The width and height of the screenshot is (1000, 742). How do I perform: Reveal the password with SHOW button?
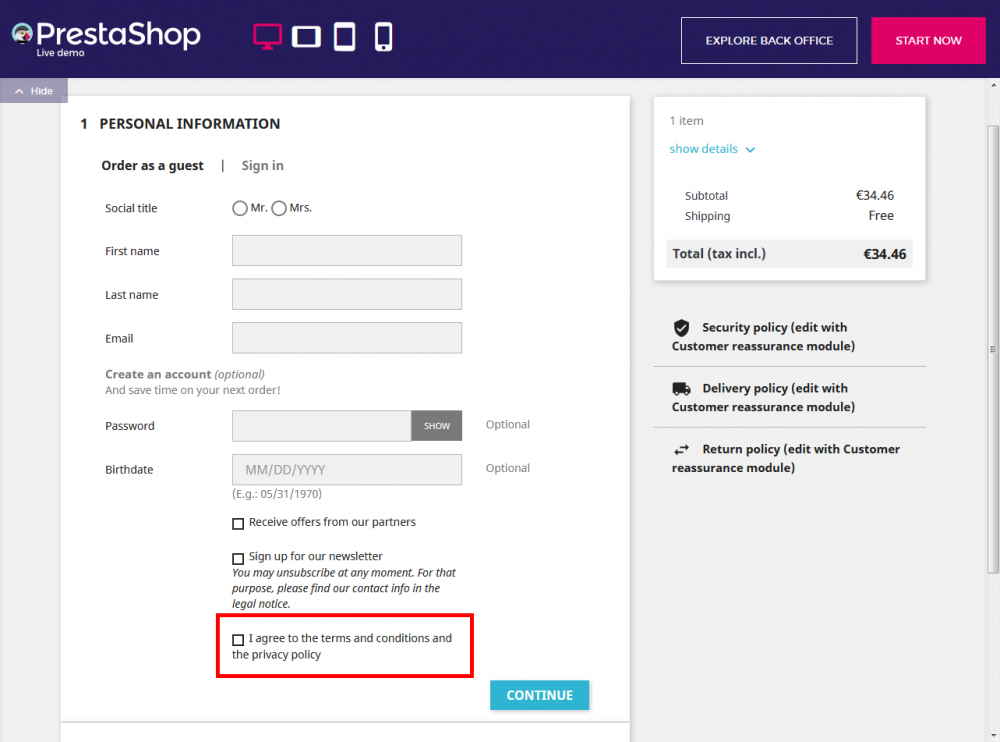tap(436, 425)
